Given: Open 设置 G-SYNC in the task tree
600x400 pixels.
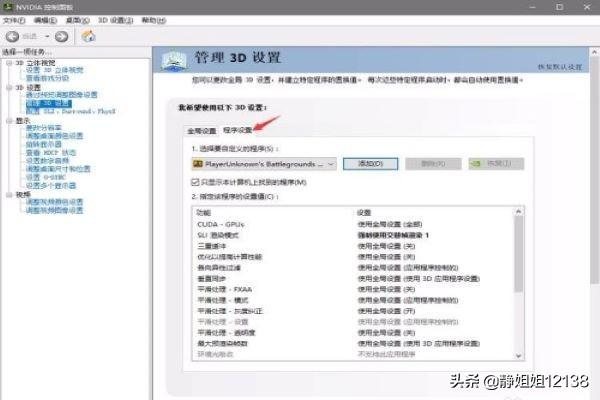Looking at the screenshot, I should coord(46,177).
